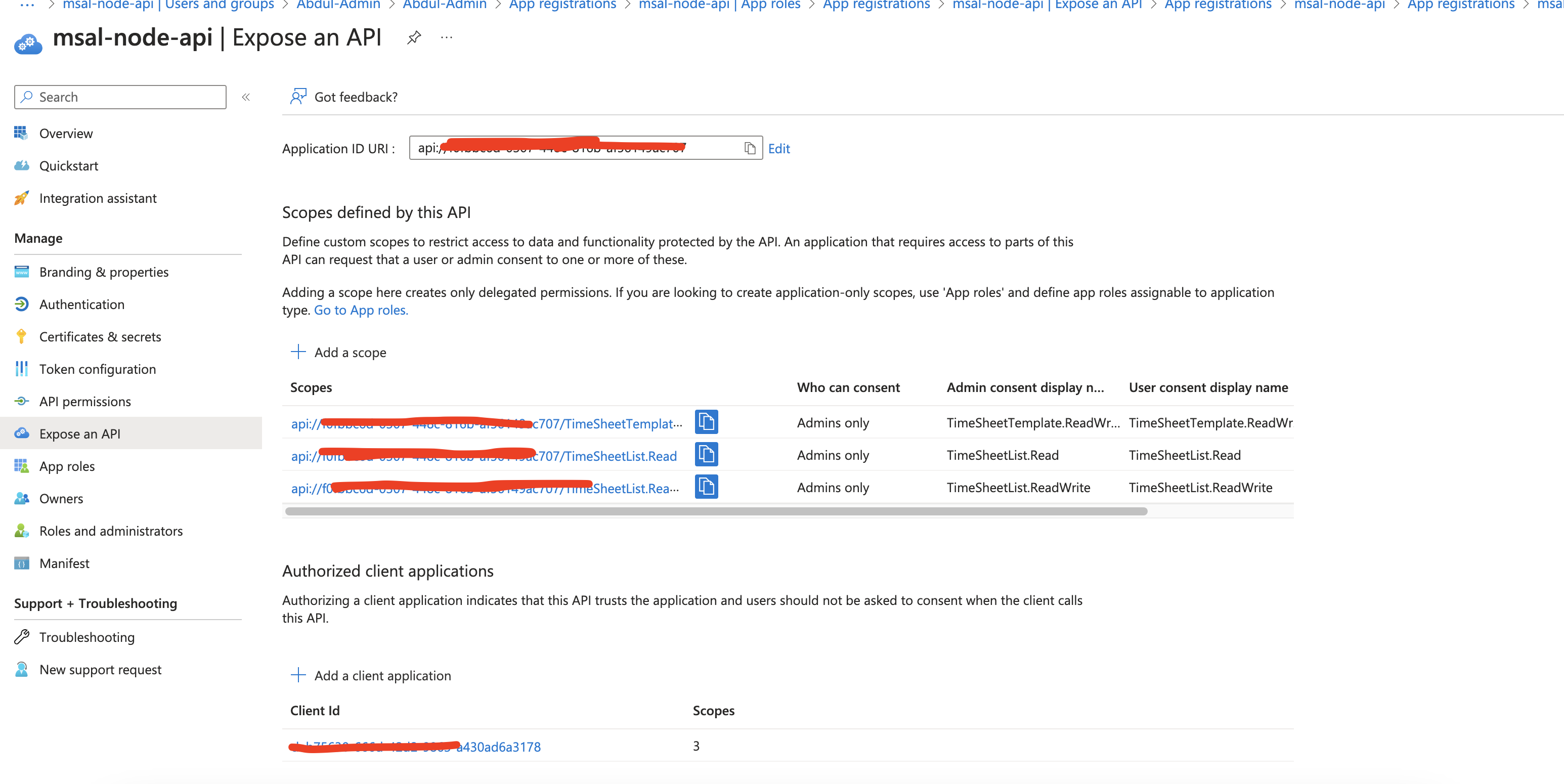Open Overview in the sidebar
Screen dimensions: 1564x784
click(x=66, y=134)
